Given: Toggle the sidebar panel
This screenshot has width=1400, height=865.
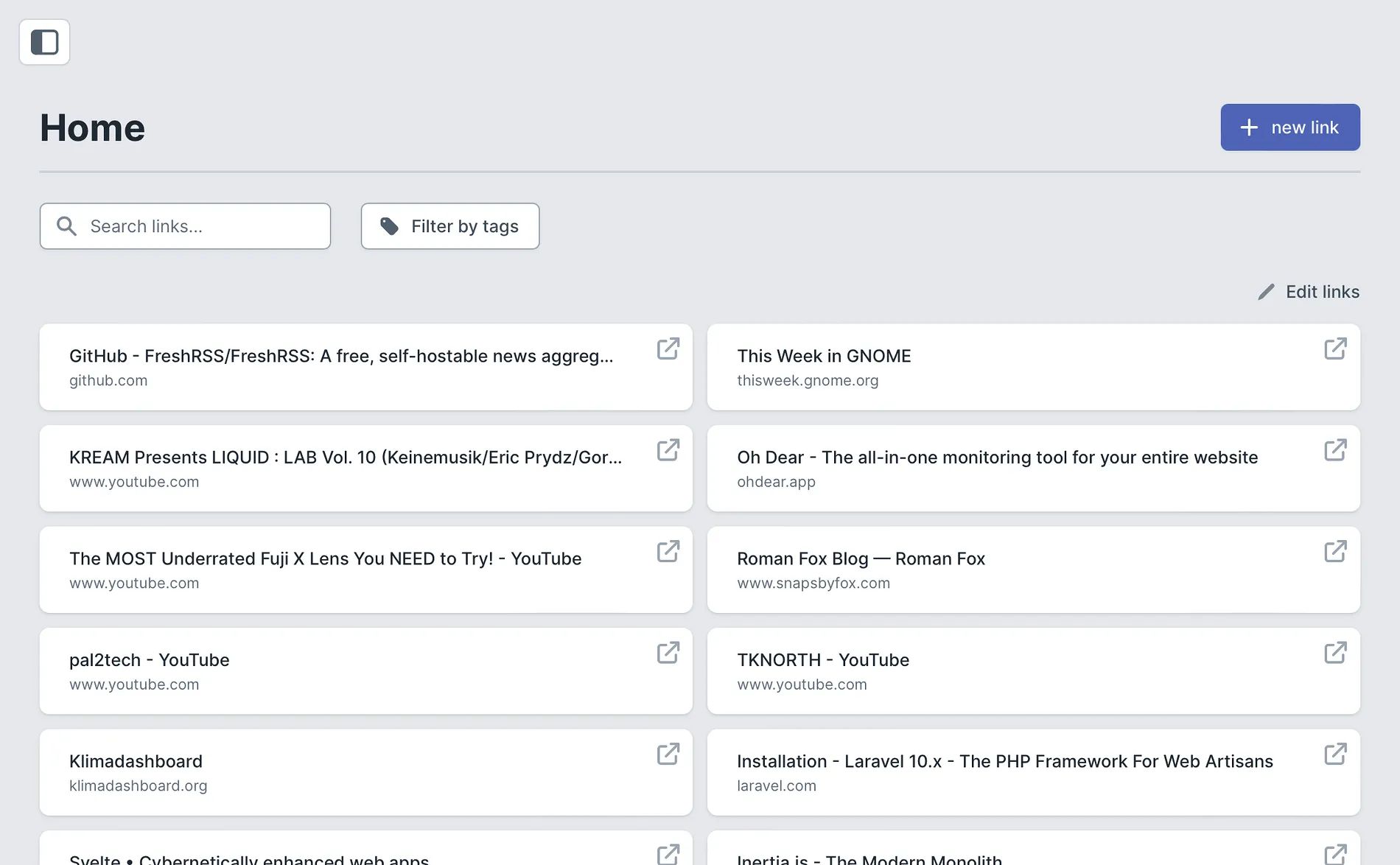Looking at the screenshot, I should [x=44, y=42].
